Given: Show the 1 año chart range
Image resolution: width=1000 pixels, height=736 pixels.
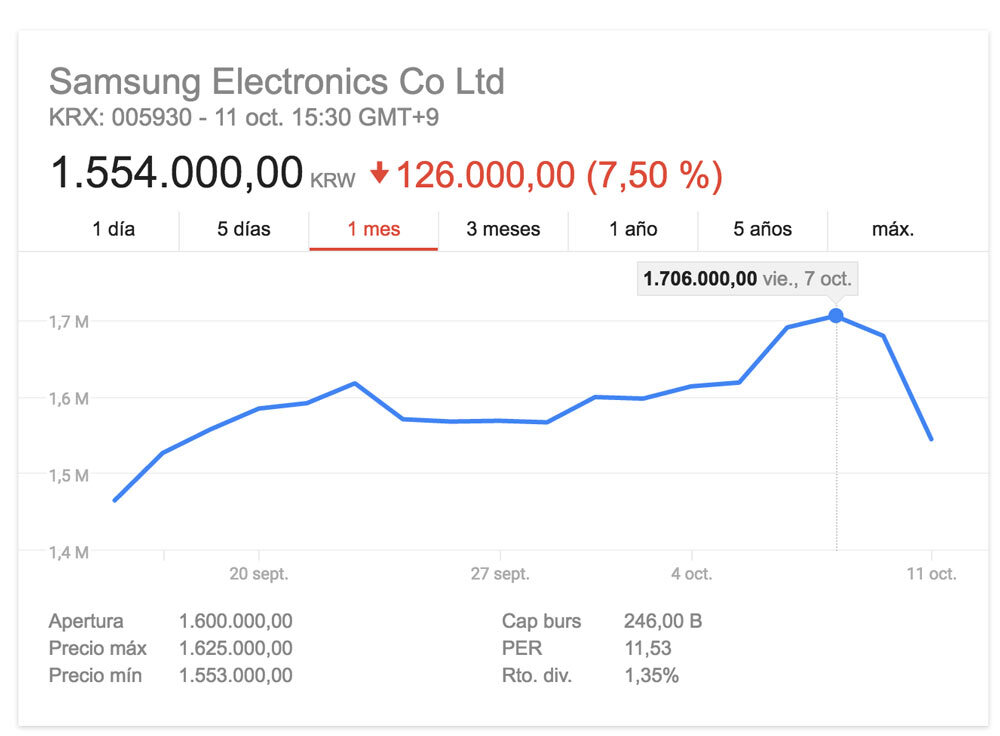Looking at the screenshot, I should pos(633,229).
